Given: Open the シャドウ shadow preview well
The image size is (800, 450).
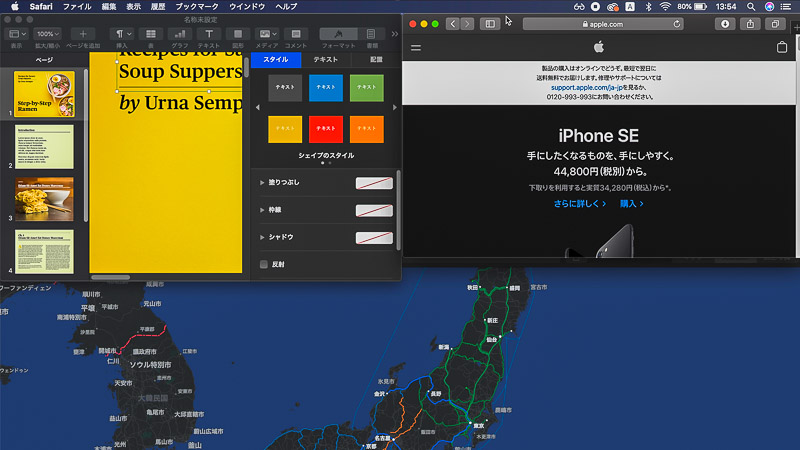Looking at the screenshot, I should pos(374,238).
